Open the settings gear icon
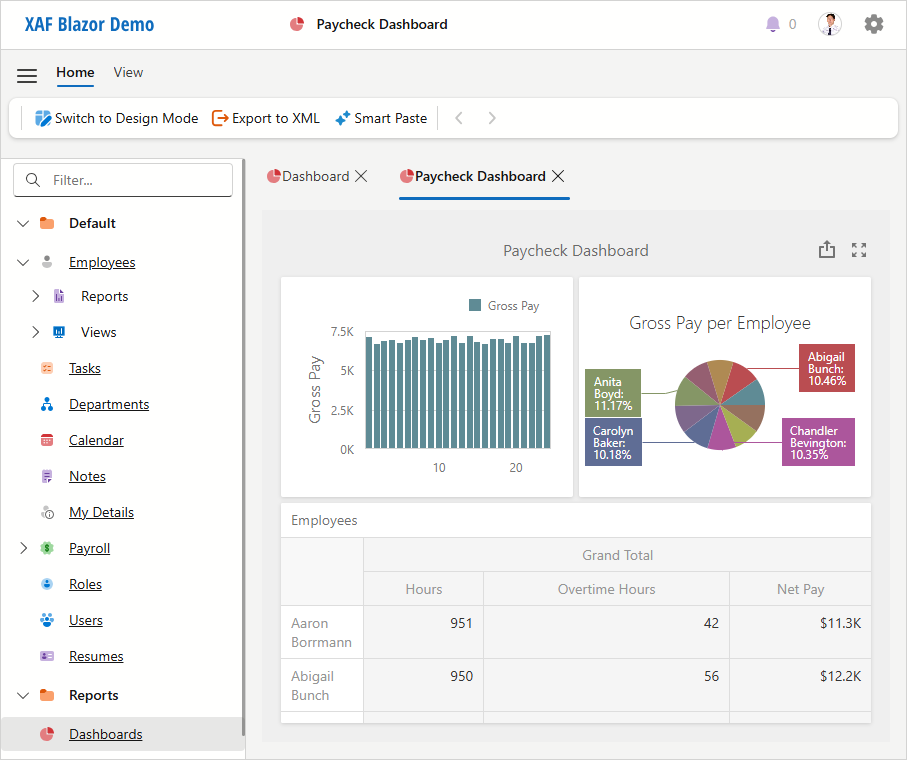This screenshot has height=760, width=907. click(873, 24)
